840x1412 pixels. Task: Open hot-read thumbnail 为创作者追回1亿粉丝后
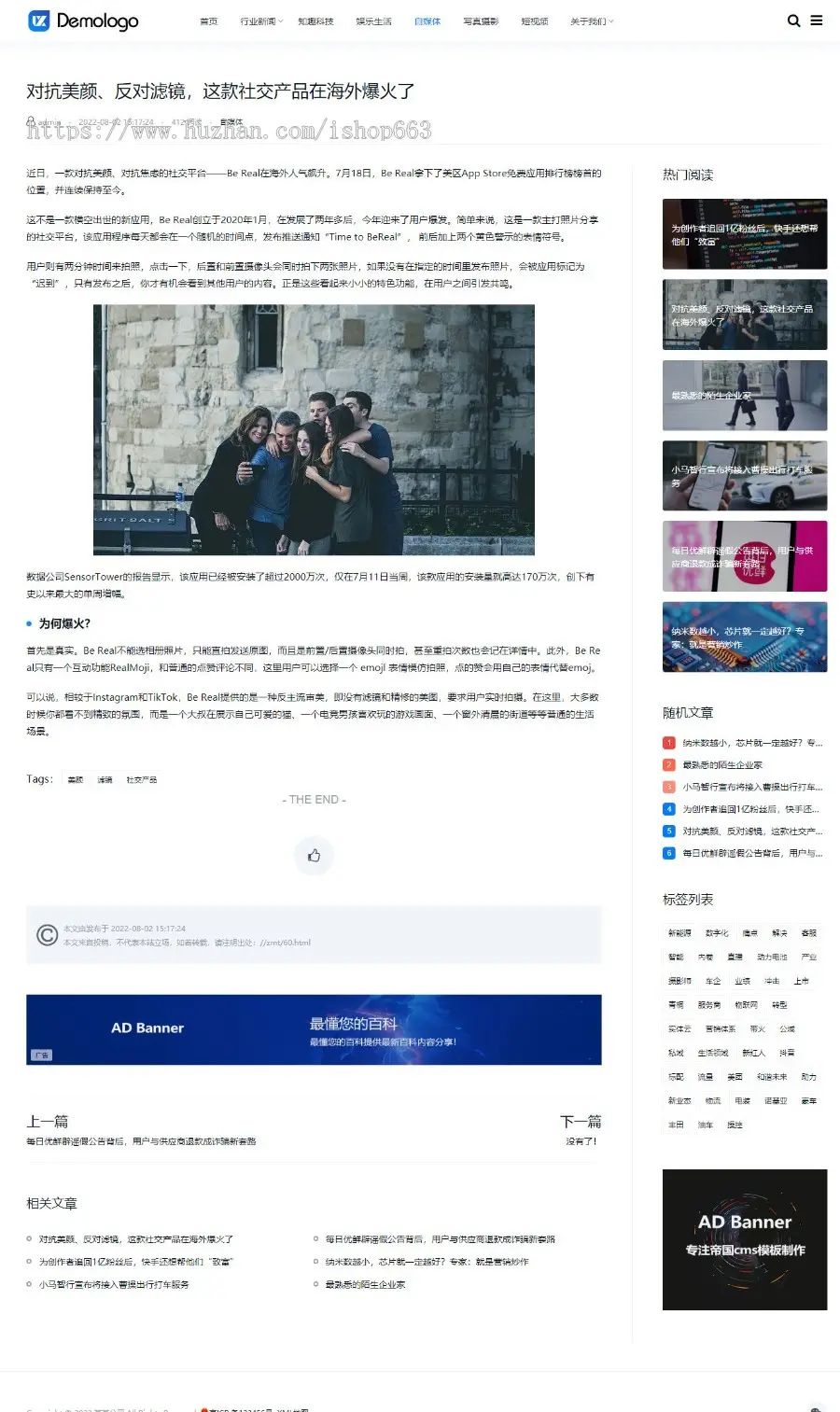745,234
